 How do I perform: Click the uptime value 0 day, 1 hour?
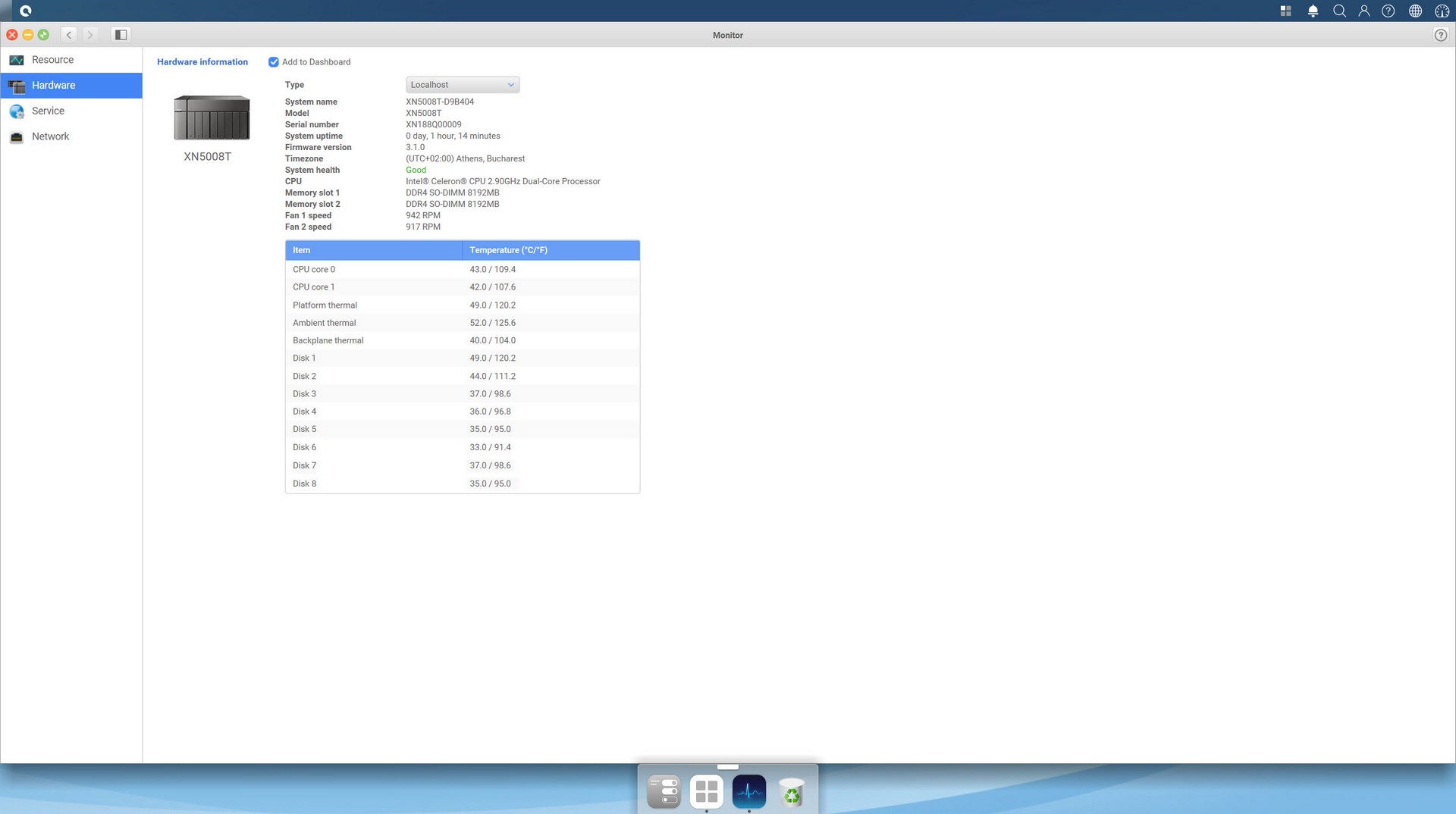[453, 136]
